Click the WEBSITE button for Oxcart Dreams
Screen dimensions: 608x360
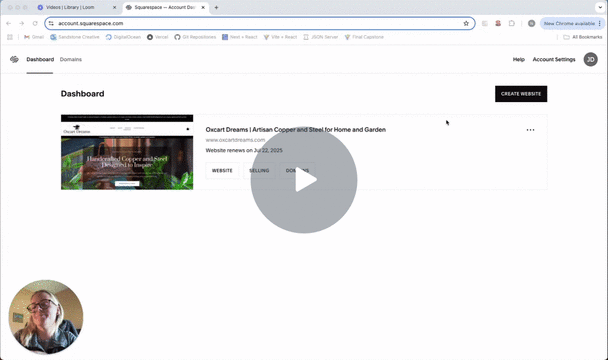(222, 171)
